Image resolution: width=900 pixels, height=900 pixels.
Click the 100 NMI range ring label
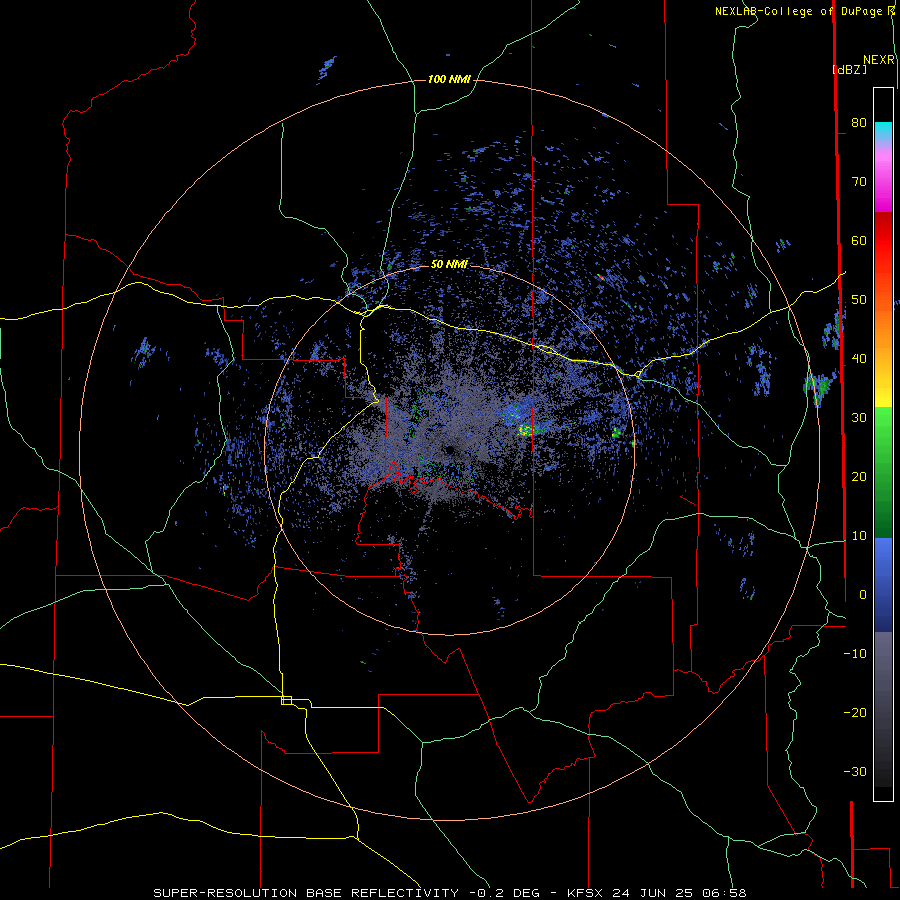click(x=449, y=79)
